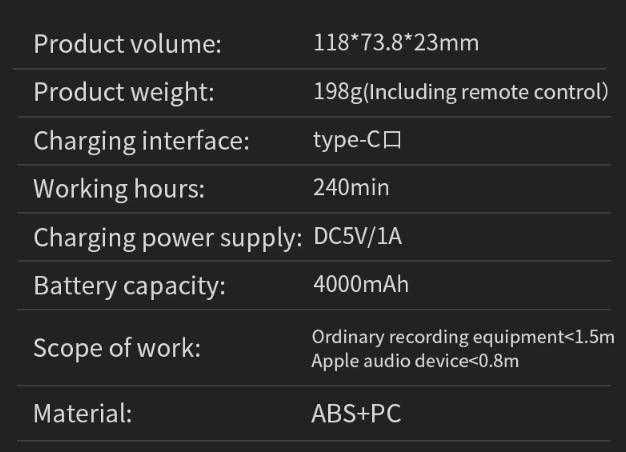
Task: Click the Ordinary recording equipment line
Action: tap(462, 337)
